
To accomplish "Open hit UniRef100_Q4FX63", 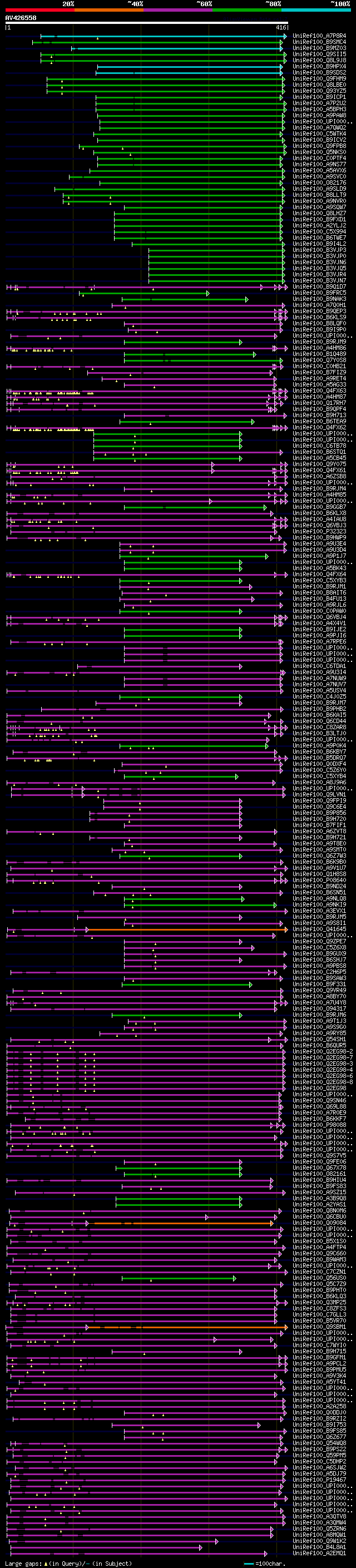I will (x=319, y=391).
